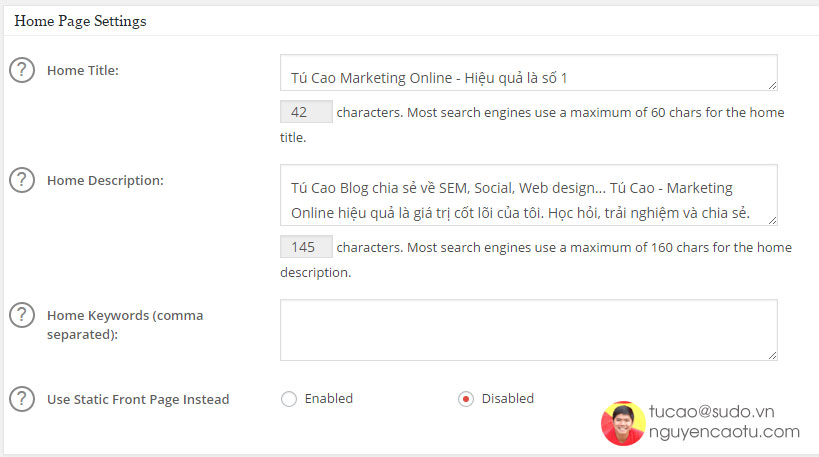Open the help tooltip for Home Description

[21, 181]
